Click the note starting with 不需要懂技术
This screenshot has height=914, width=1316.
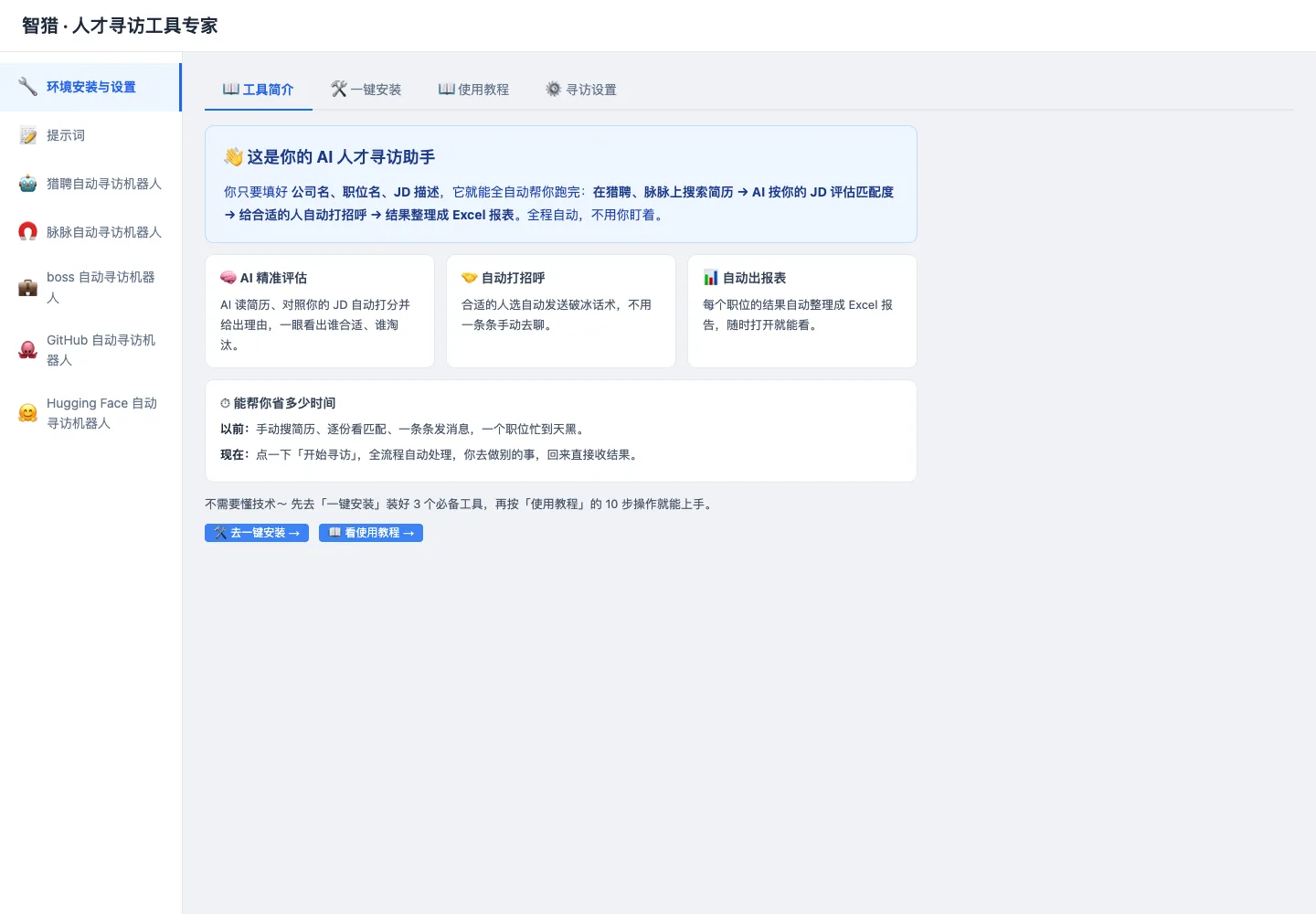tap(459, 504)
